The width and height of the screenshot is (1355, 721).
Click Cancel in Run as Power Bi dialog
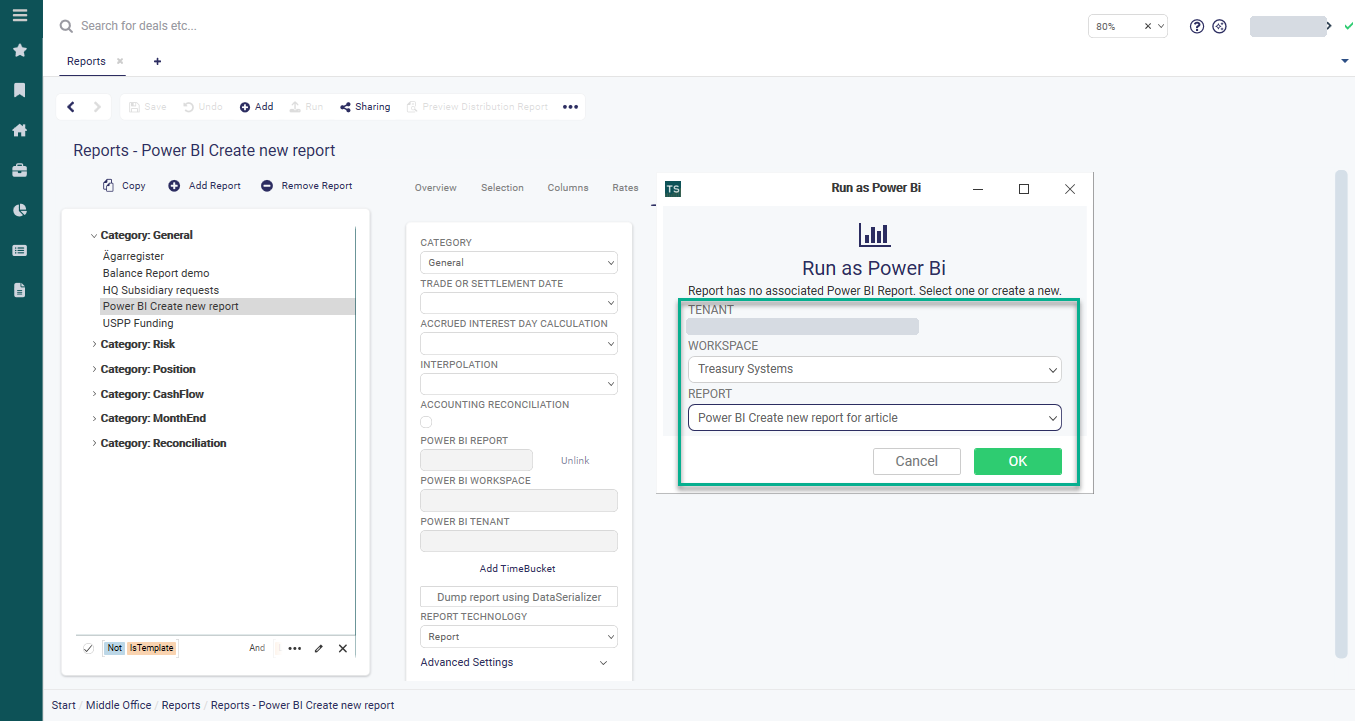tap(917, 461)
